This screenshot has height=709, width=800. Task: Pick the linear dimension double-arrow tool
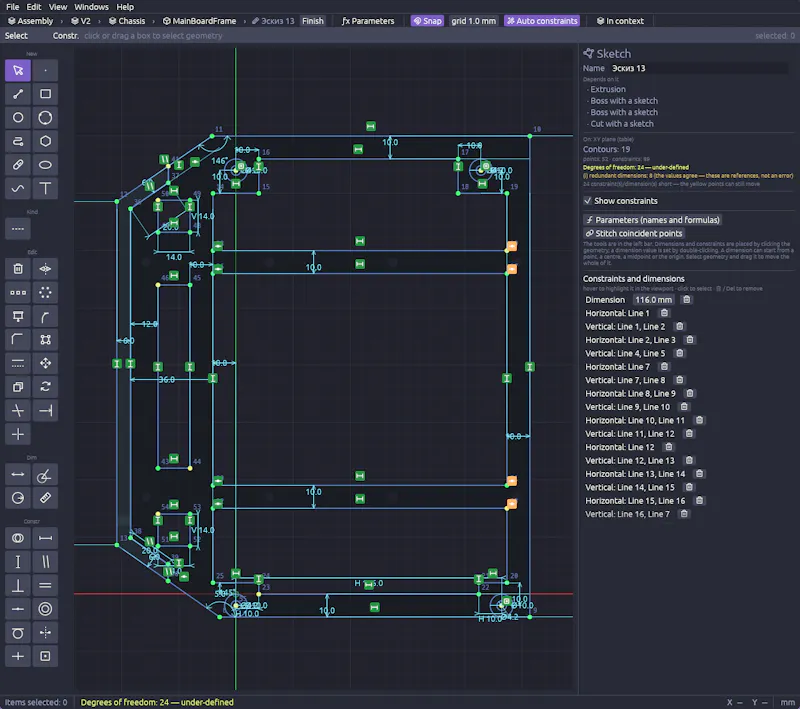coord(18,475)
